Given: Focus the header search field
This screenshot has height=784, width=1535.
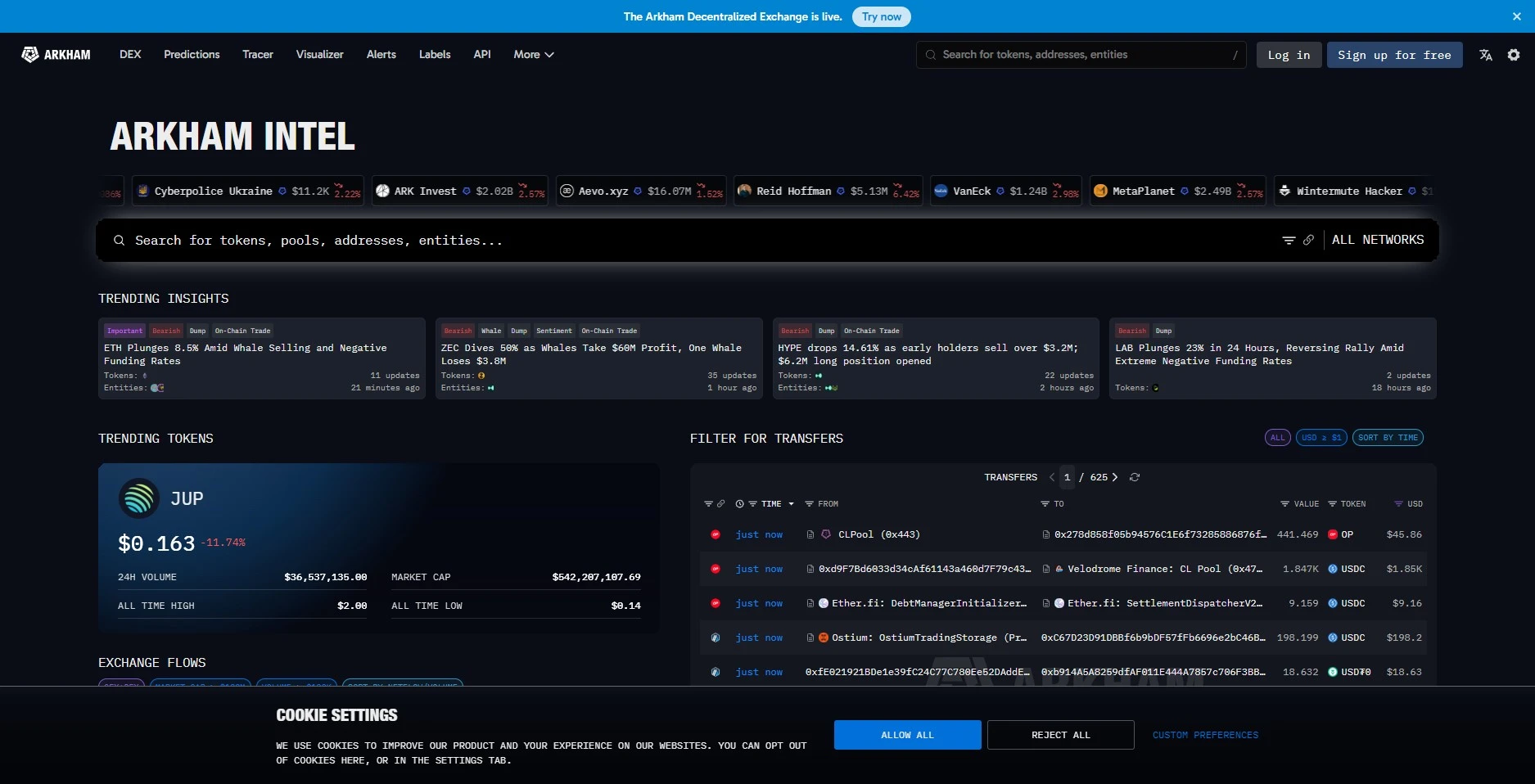Looking at the screenshot, I should pyautogui.click(x=1081, y=55).
